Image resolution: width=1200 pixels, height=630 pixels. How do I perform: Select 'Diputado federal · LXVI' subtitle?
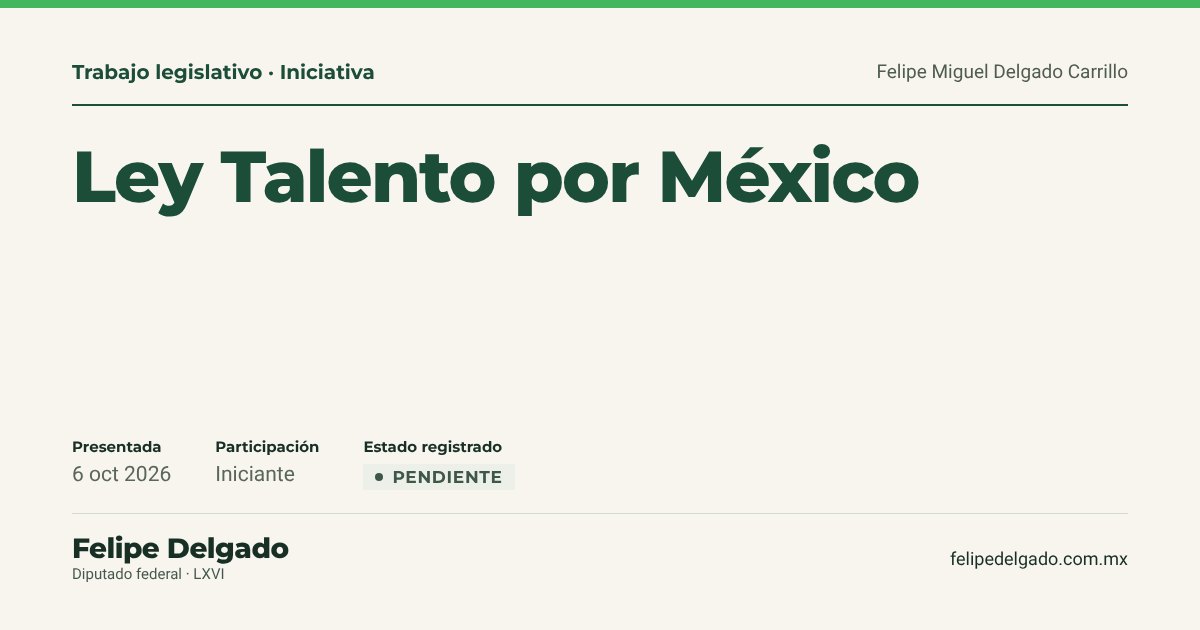coord(148,575)
